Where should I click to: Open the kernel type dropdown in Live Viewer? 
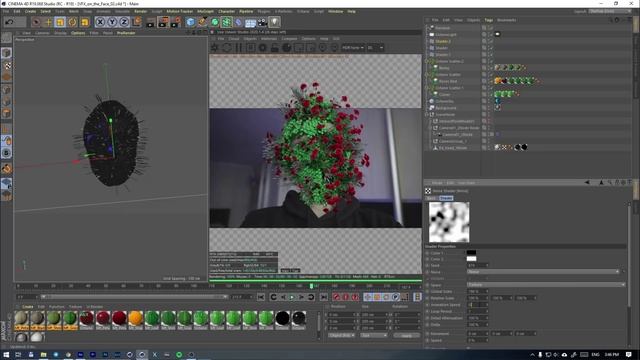point(375,48)
